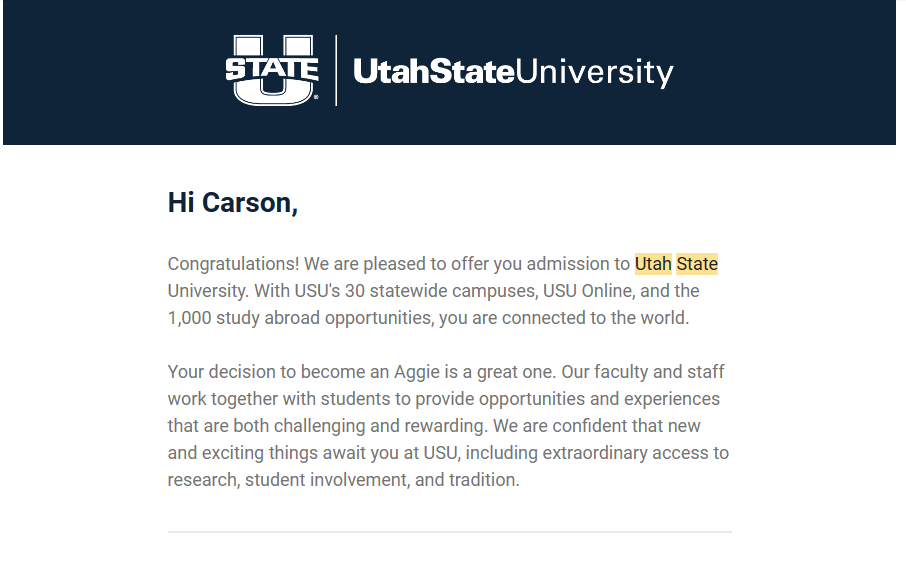The image size is (906, 563).
Task: Click the text "30 statewide campuses"
Action: (x=441, y=291)
